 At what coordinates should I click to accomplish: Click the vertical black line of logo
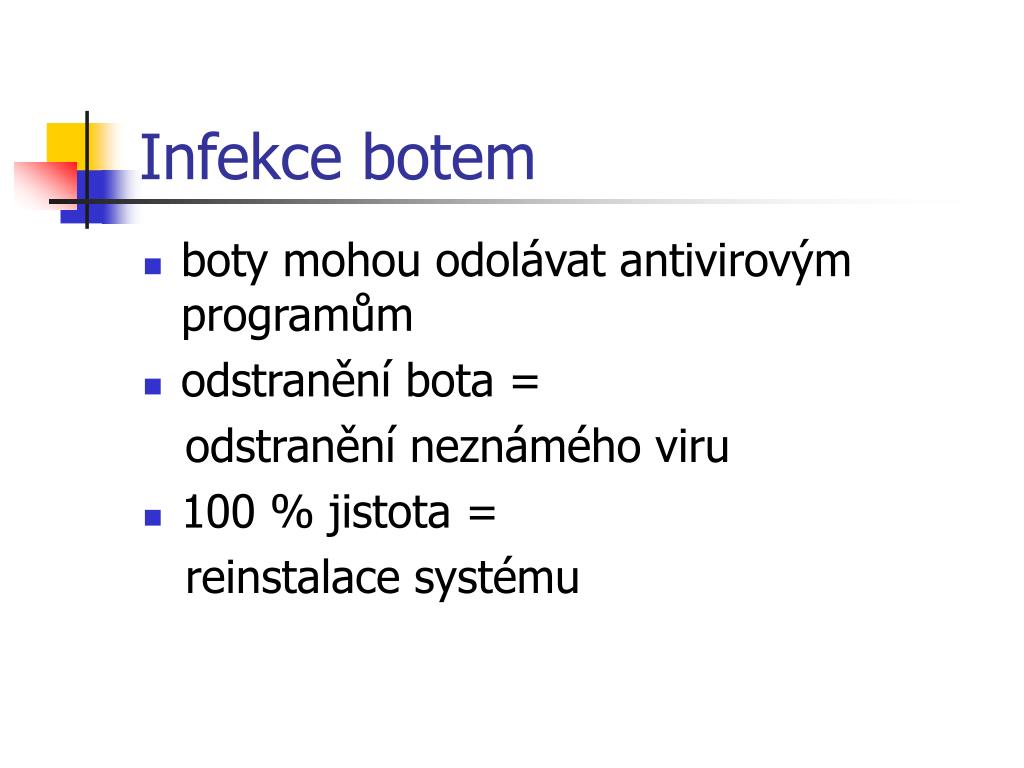click(x=87, y=170)
